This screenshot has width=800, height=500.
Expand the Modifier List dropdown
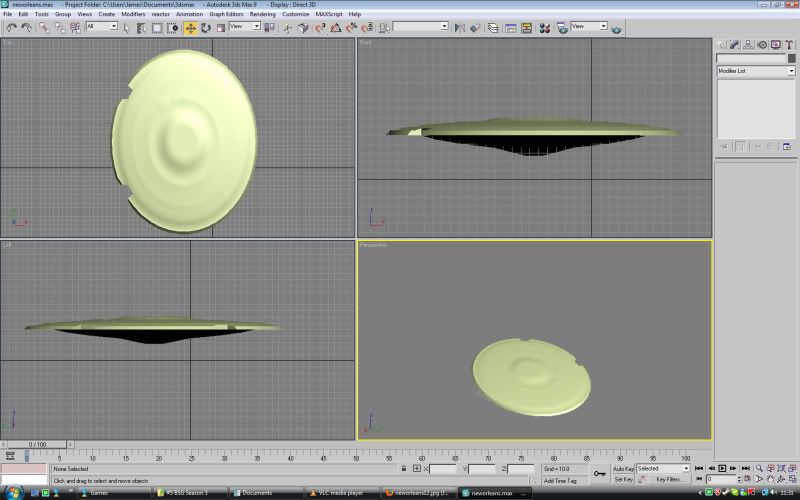coord(791,71)
